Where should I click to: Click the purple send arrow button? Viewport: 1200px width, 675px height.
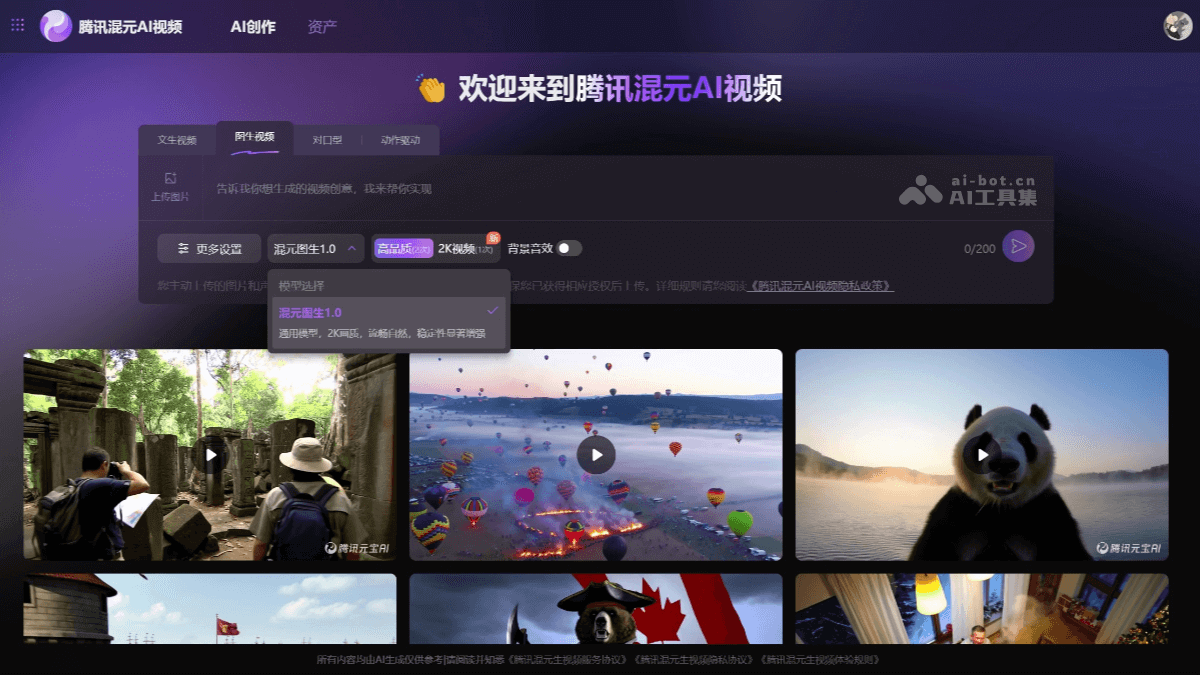click(1016, 246)
